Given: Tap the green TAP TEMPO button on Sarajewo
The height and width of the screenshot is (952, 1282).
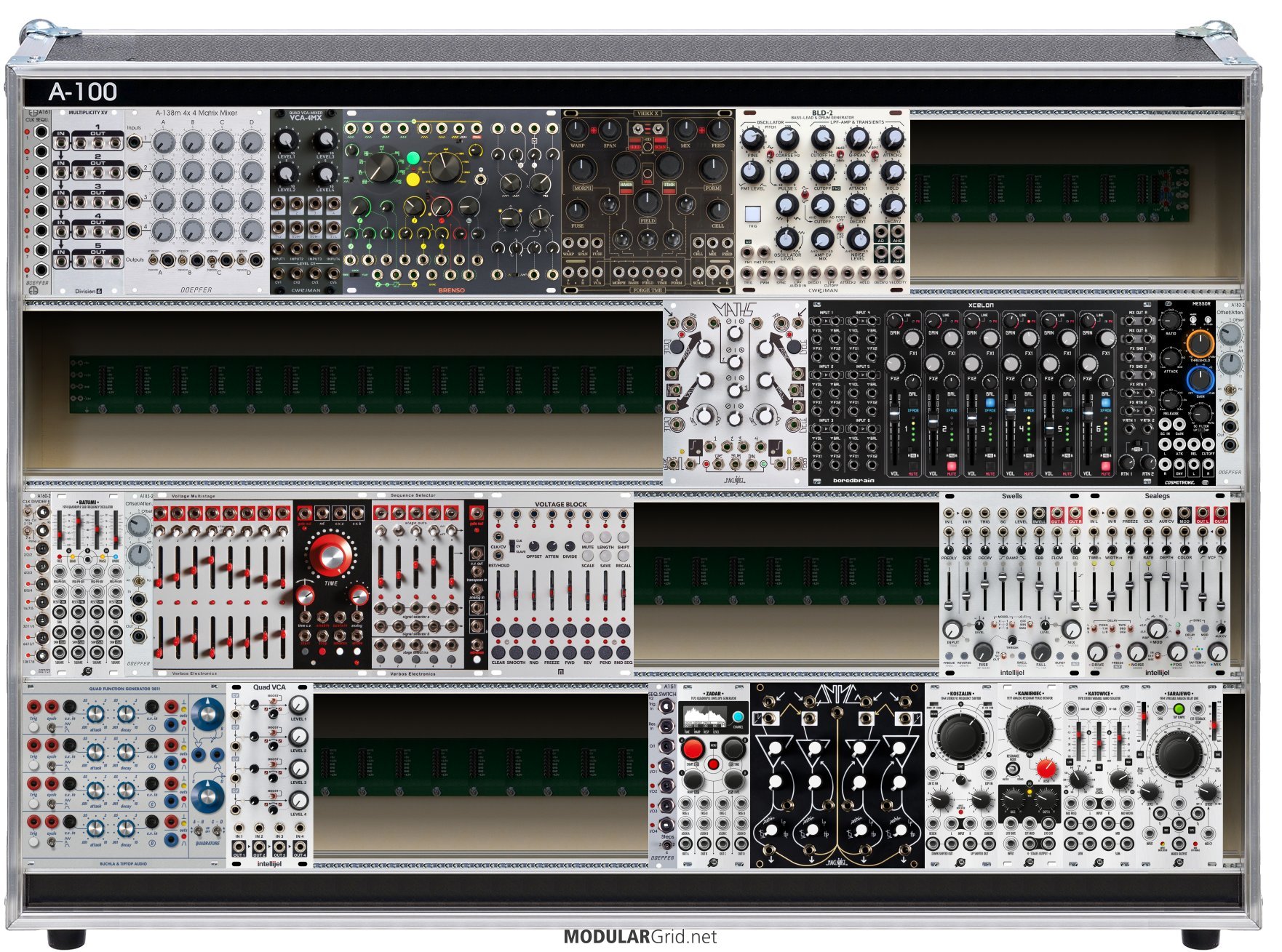Looking at the screenshot, I should coord(1179,708).
